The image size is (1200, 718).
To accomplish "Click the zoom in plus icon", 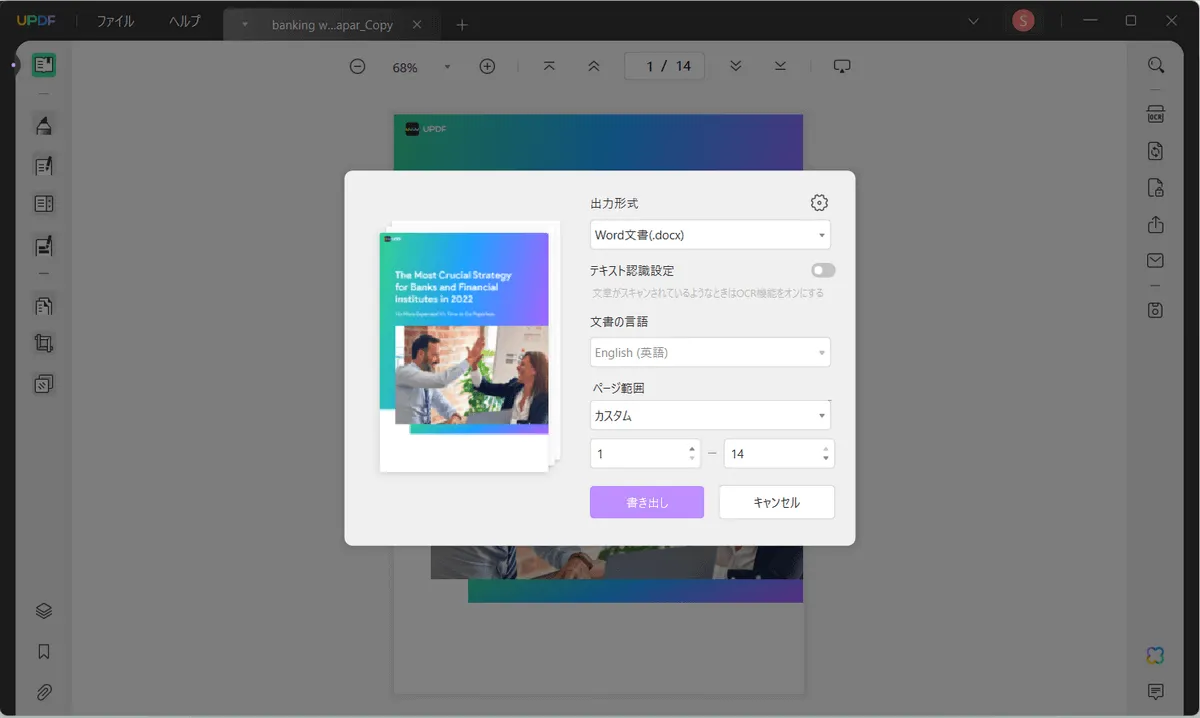I will 487,67.
